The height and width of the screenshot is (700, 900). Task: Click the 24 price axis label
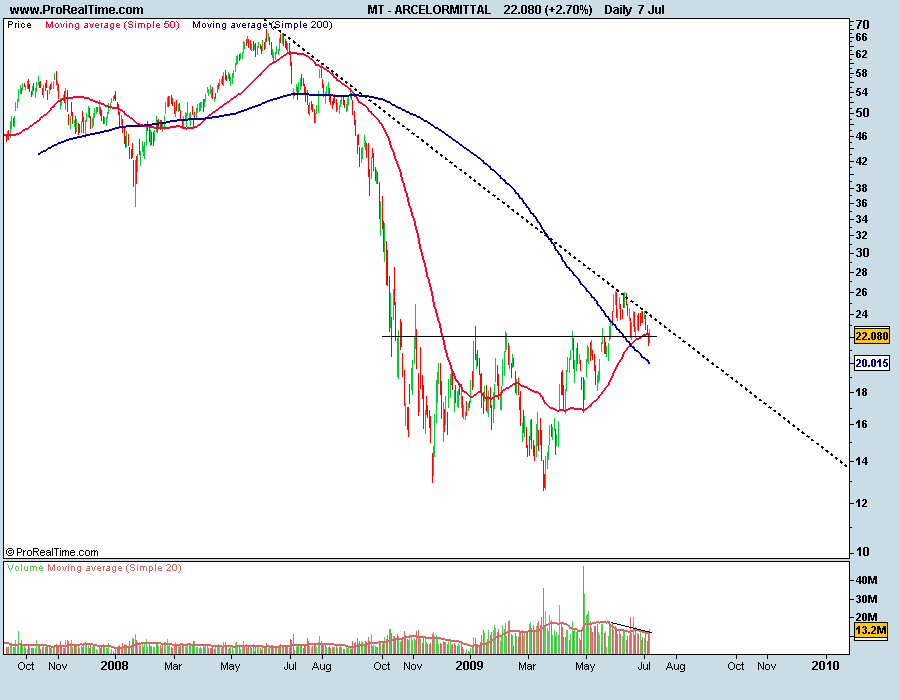click(862, 314)
